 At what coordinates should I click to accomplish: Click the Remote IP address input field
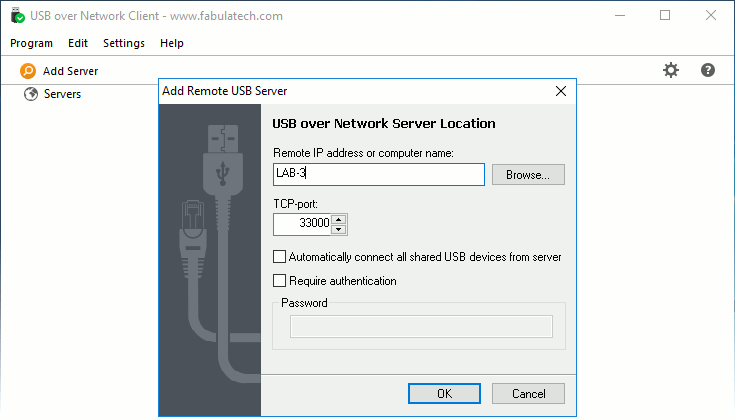pyautogui.click(x=378, y=175)
